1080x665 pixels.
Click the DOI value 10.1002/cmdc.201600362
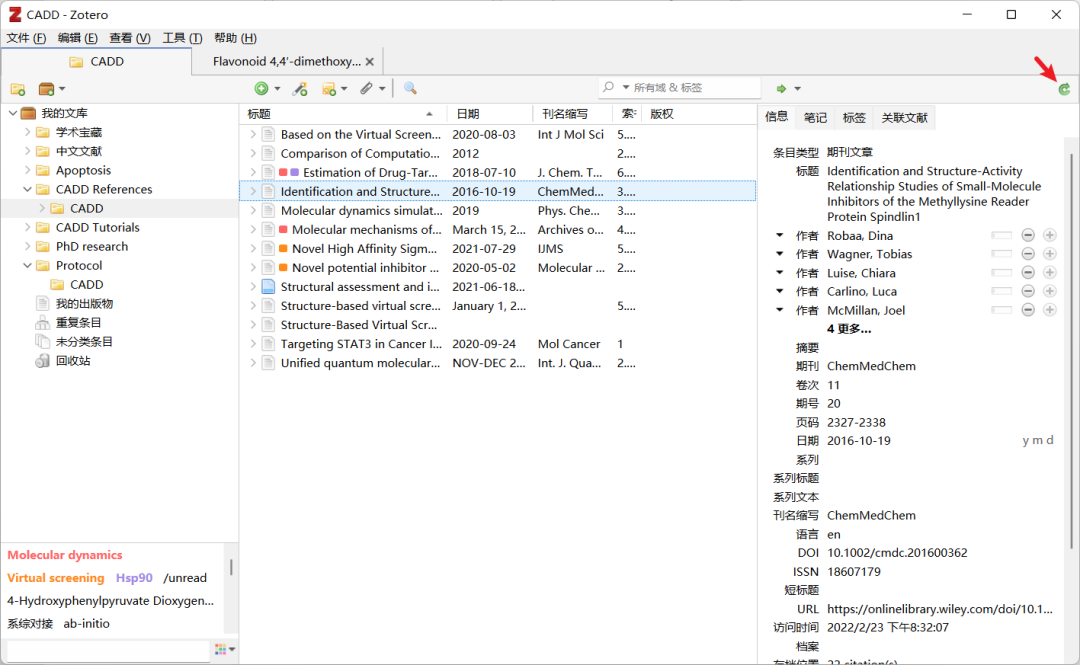tap(897, 553)
